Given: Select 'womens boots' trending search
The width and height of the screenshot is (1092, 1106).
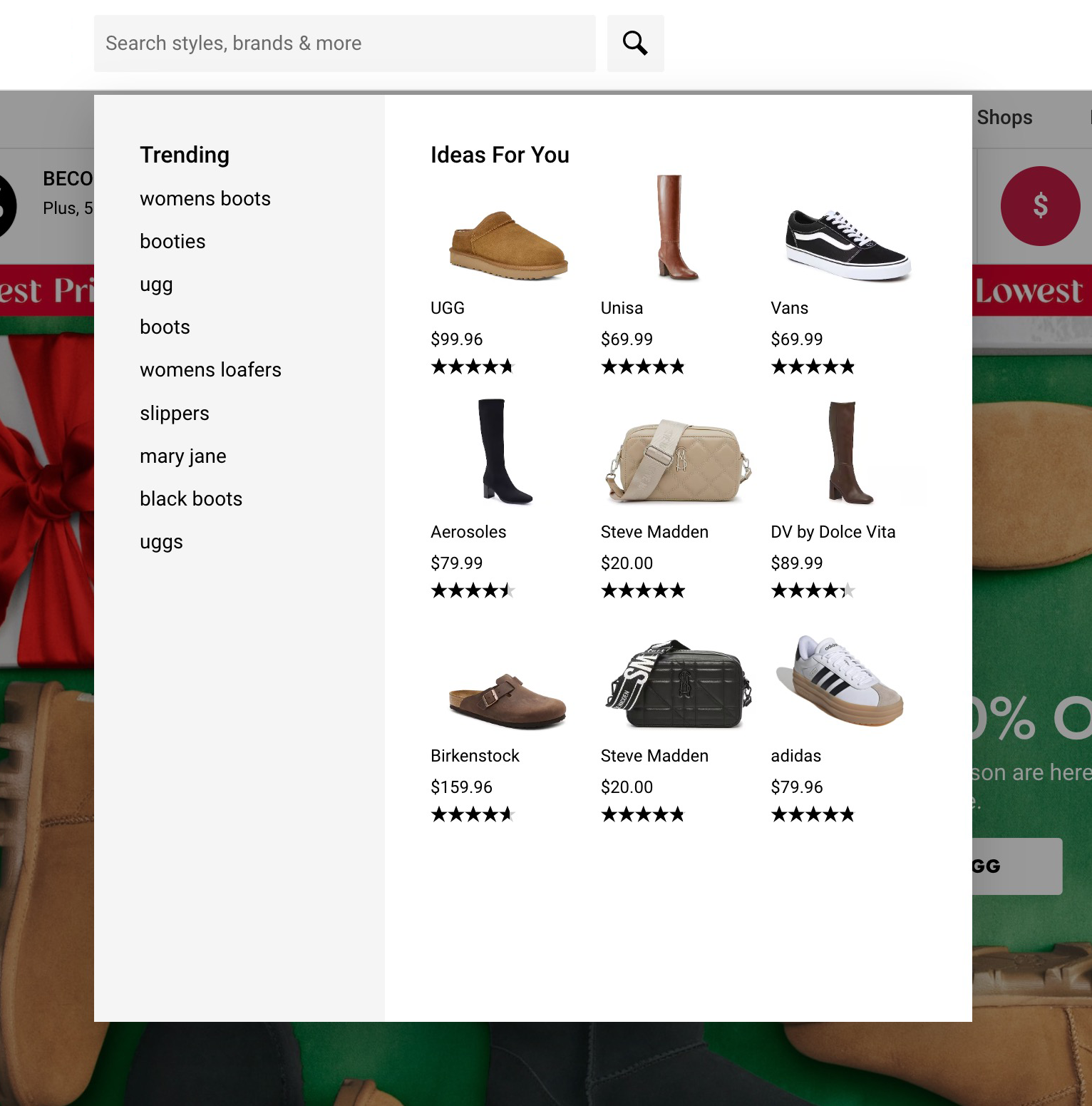Looking at the screenshot, I should tap(205, 199).
